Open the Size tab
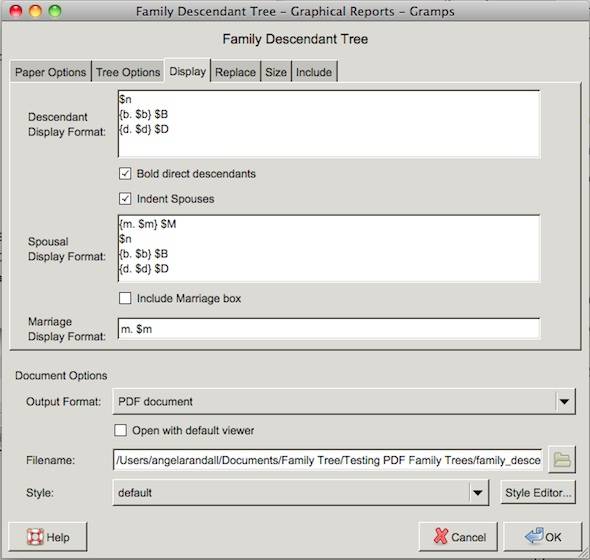Viewport: 590px width, 560px height. [x=276, y=72]
